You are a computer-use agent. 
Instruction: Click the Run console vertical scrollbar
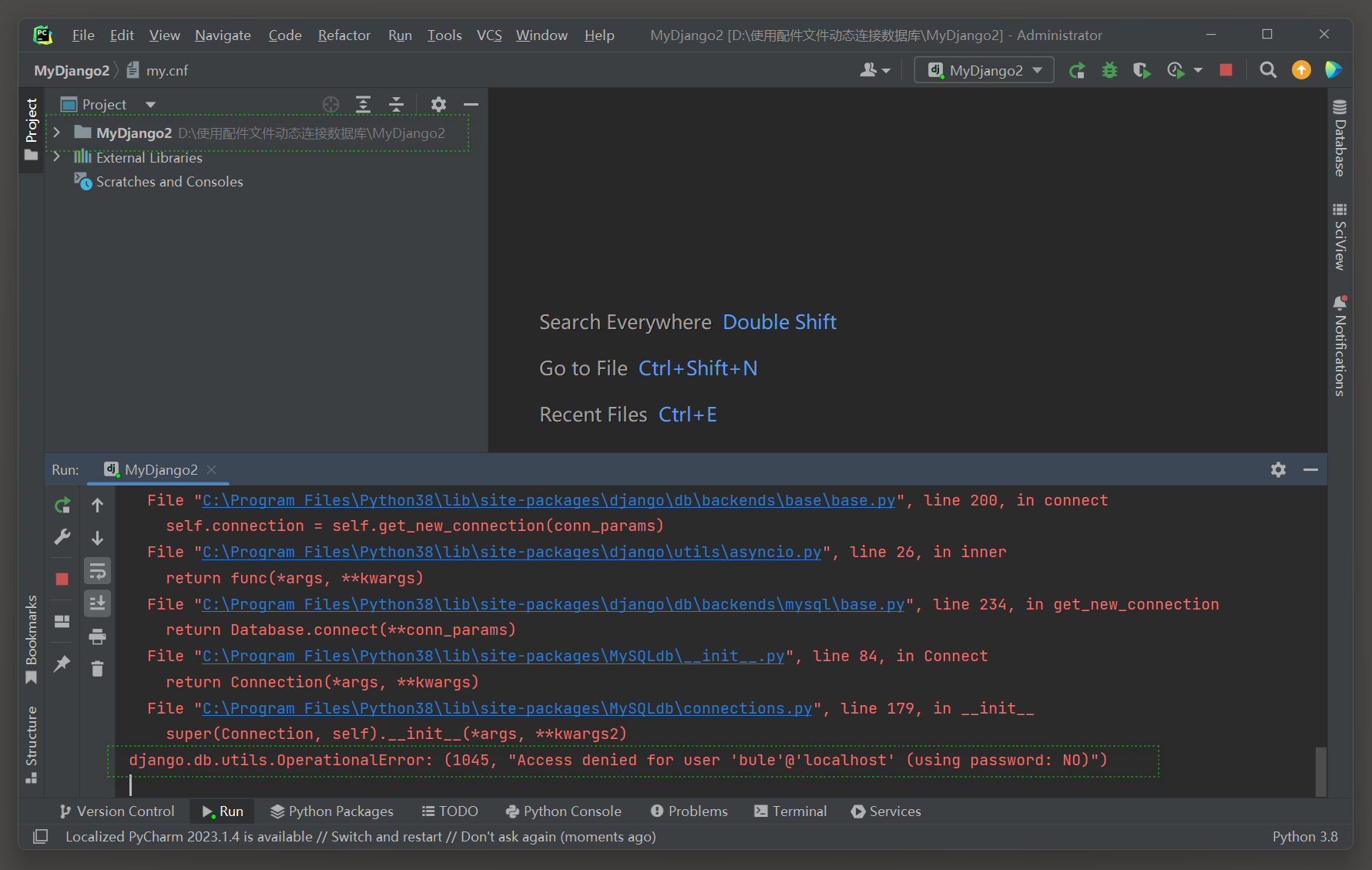click(x=1320, y=771)
